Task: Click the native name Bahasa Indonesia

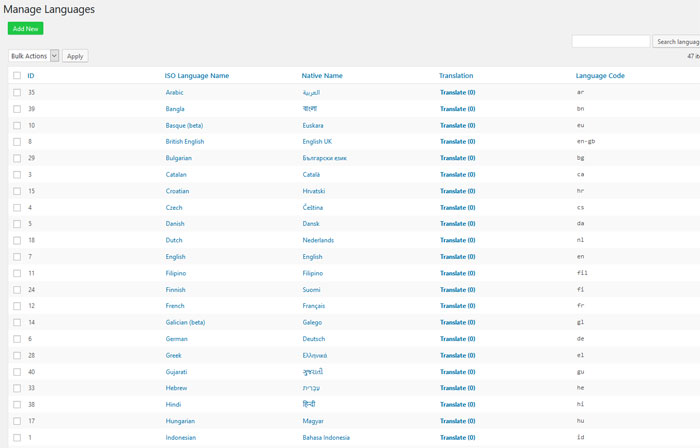Action: (326, 437)
